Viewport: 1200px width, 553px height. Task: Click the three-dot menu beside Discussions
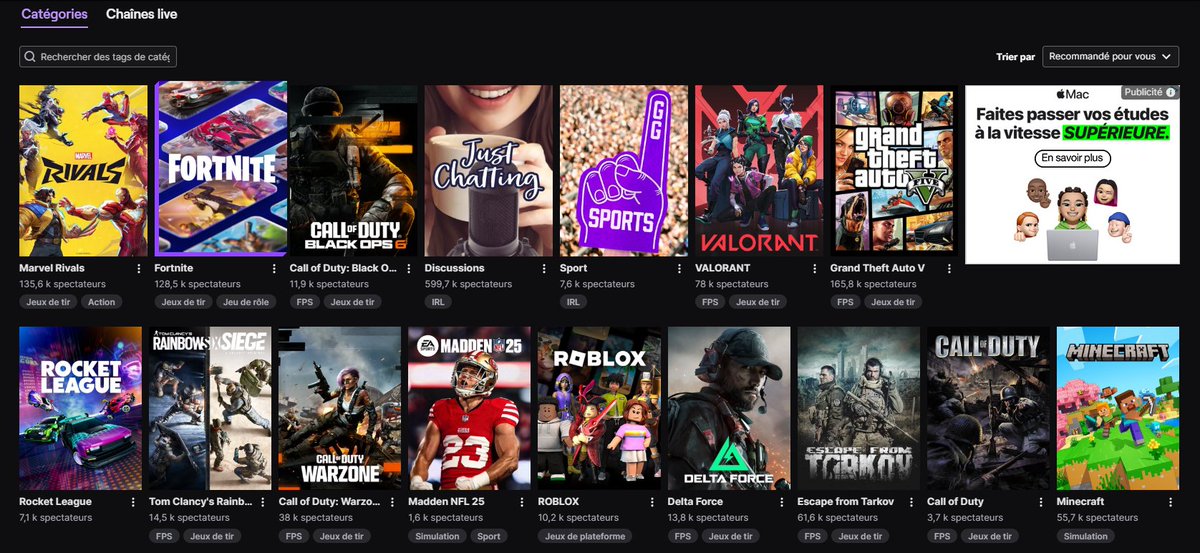pyautogui.click(x=544, y=269)
